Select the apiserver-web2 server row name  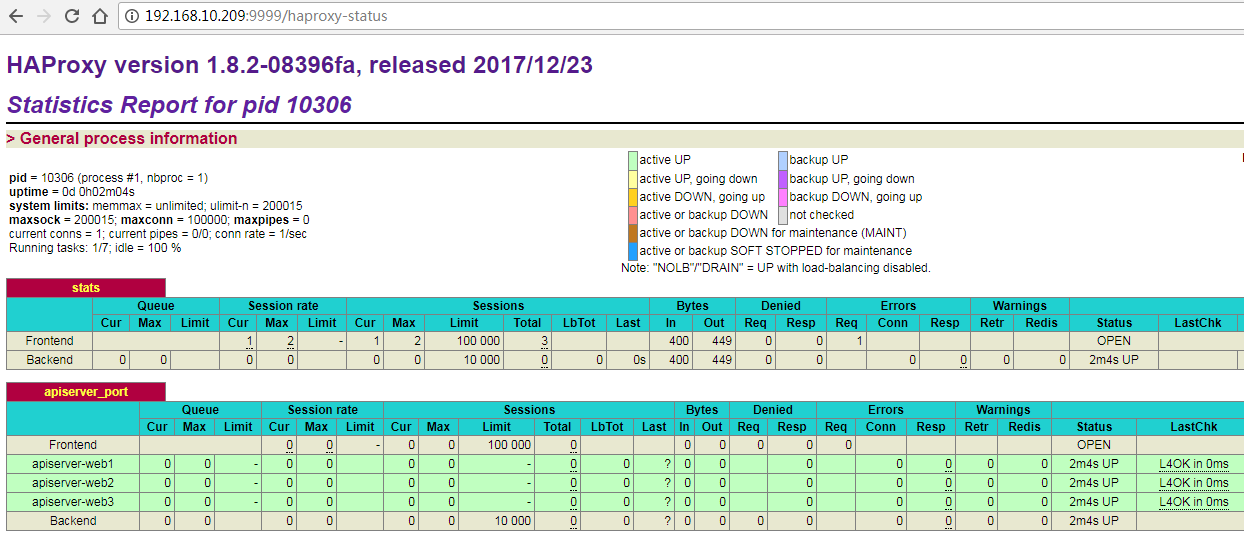tap(73, 483)
